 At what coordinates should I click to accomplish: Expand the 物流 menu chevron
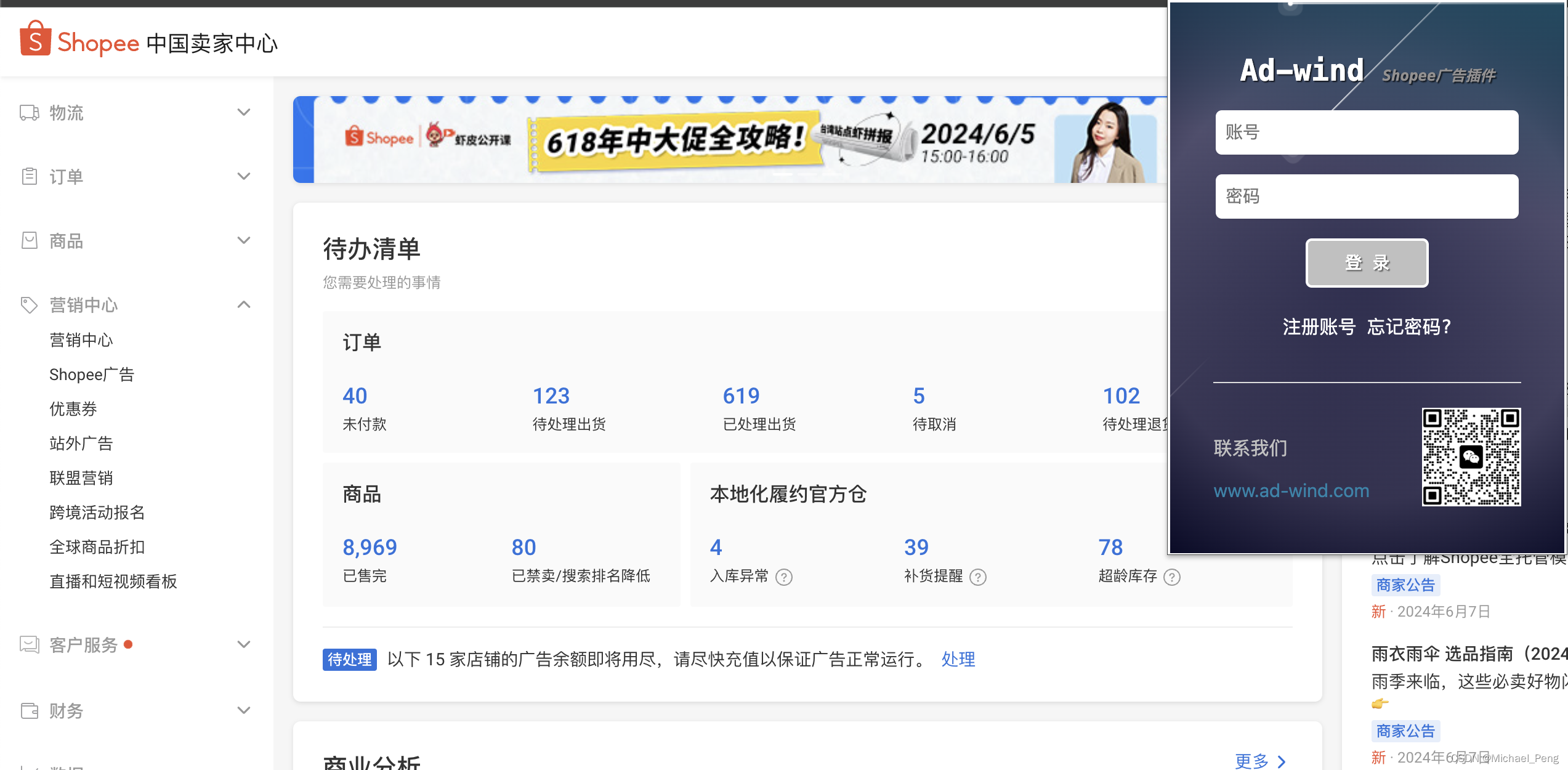point(244,112)
